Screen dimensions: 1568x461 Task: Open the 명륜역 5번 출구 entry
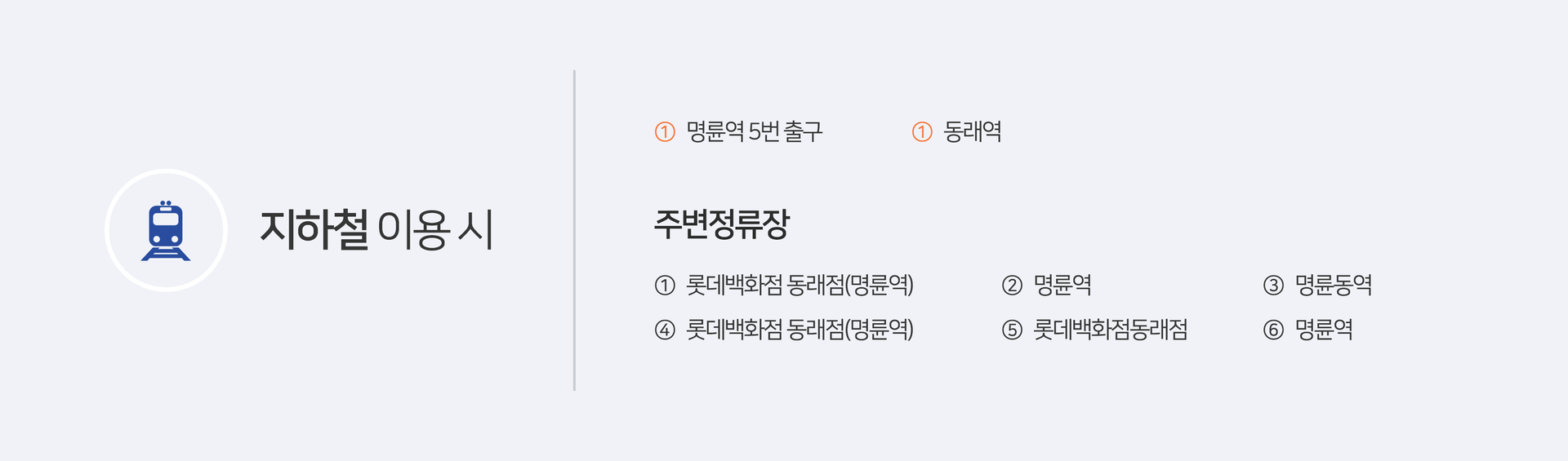[754, 131]
